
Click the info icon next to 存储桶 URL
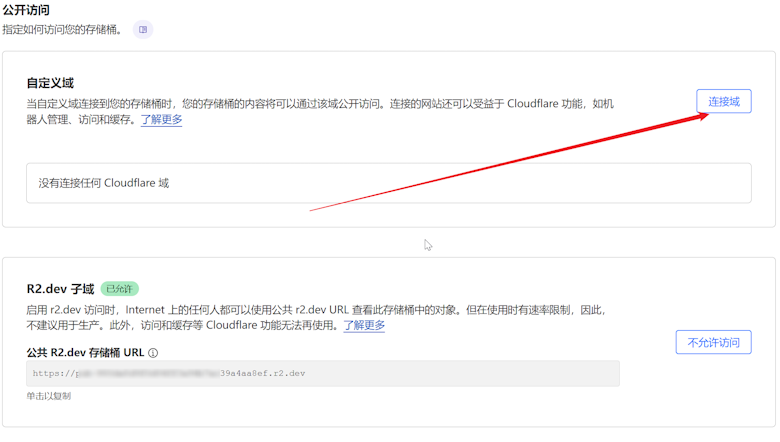point(153,353)
